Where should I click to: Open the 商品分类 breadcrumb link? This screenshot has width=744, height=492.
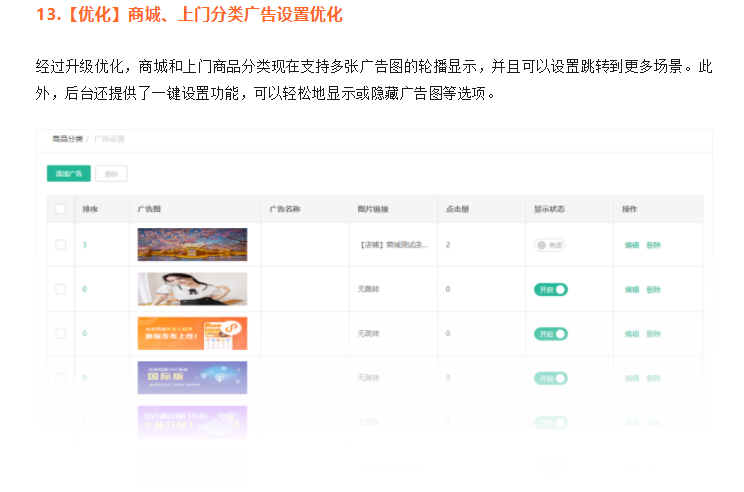coord(68,139)
